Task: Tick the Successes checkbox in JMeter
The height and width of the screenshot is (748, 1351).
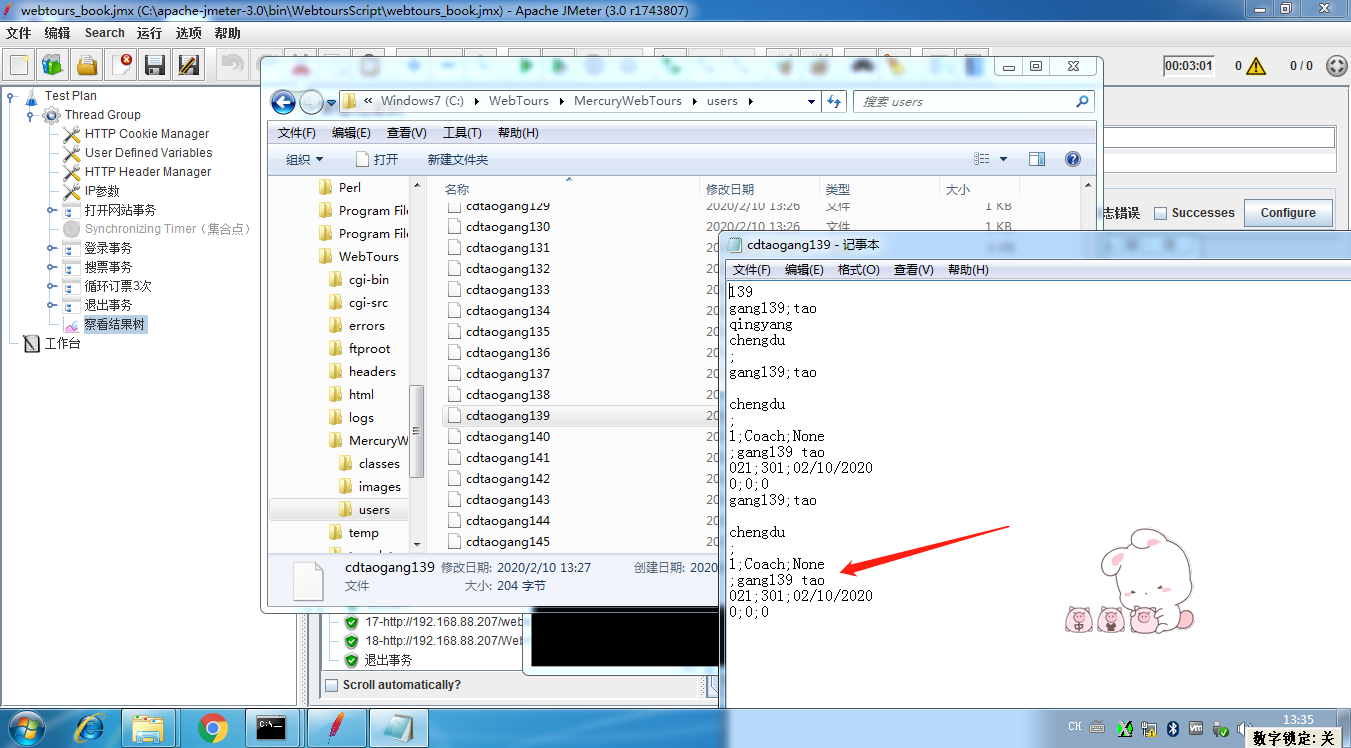Action: pos(1160,213)
